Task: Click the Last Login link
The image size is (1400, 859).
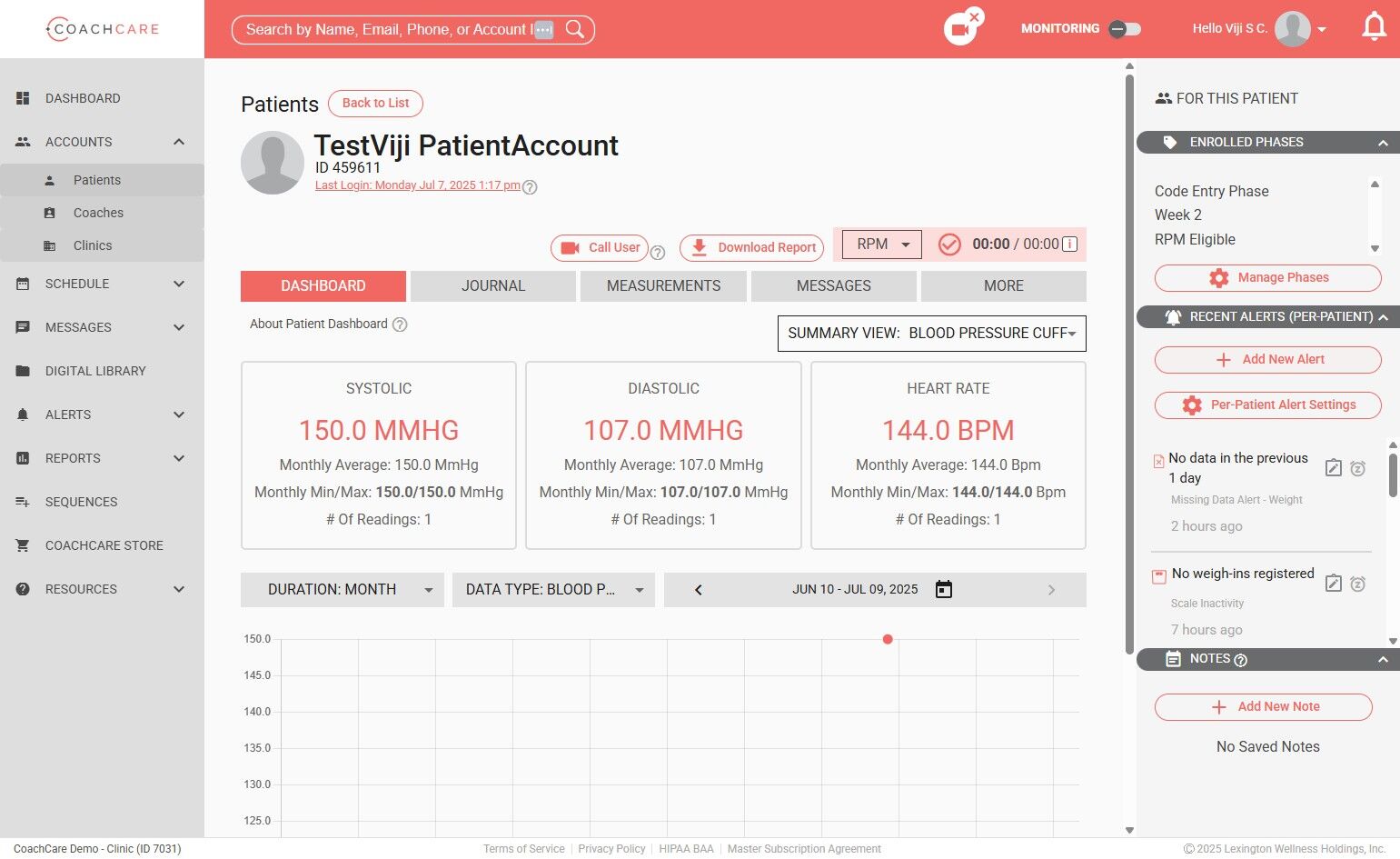Action: click(x=418, y=185)
